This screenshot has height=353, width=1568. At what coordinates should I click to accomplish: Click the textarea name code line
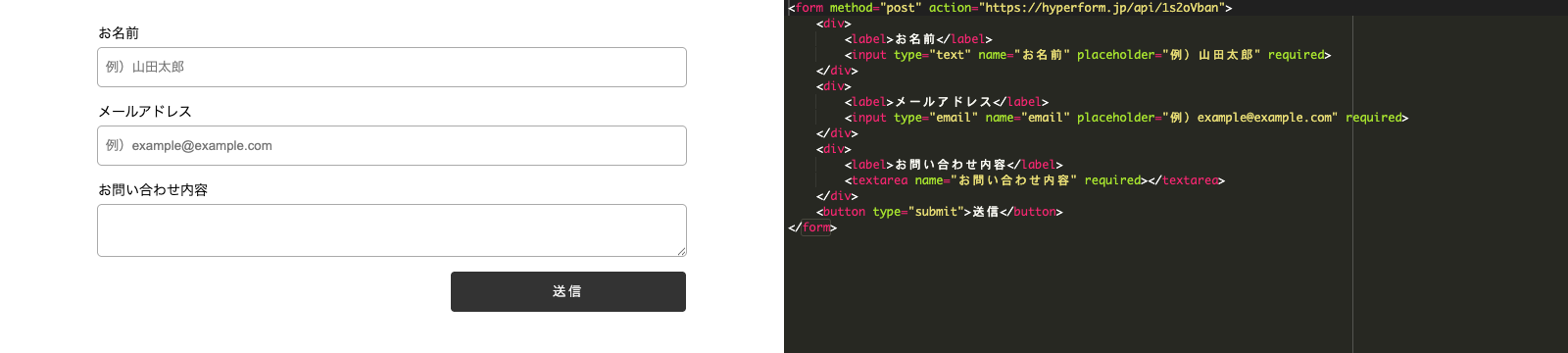click(1035, 180)
